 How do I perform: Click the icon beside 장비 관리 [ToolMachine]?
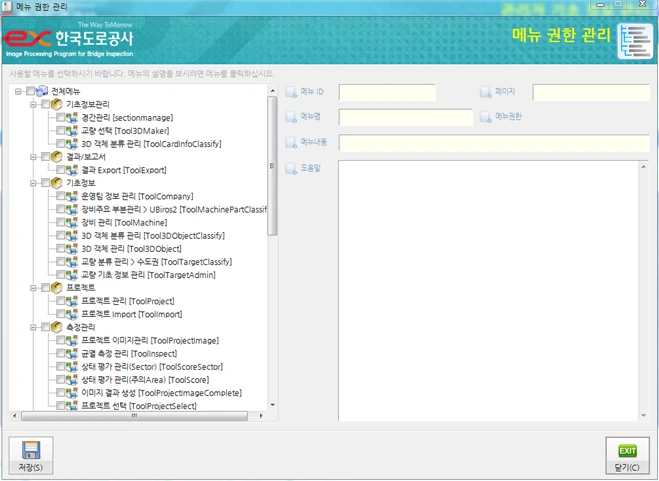point(72,222)
